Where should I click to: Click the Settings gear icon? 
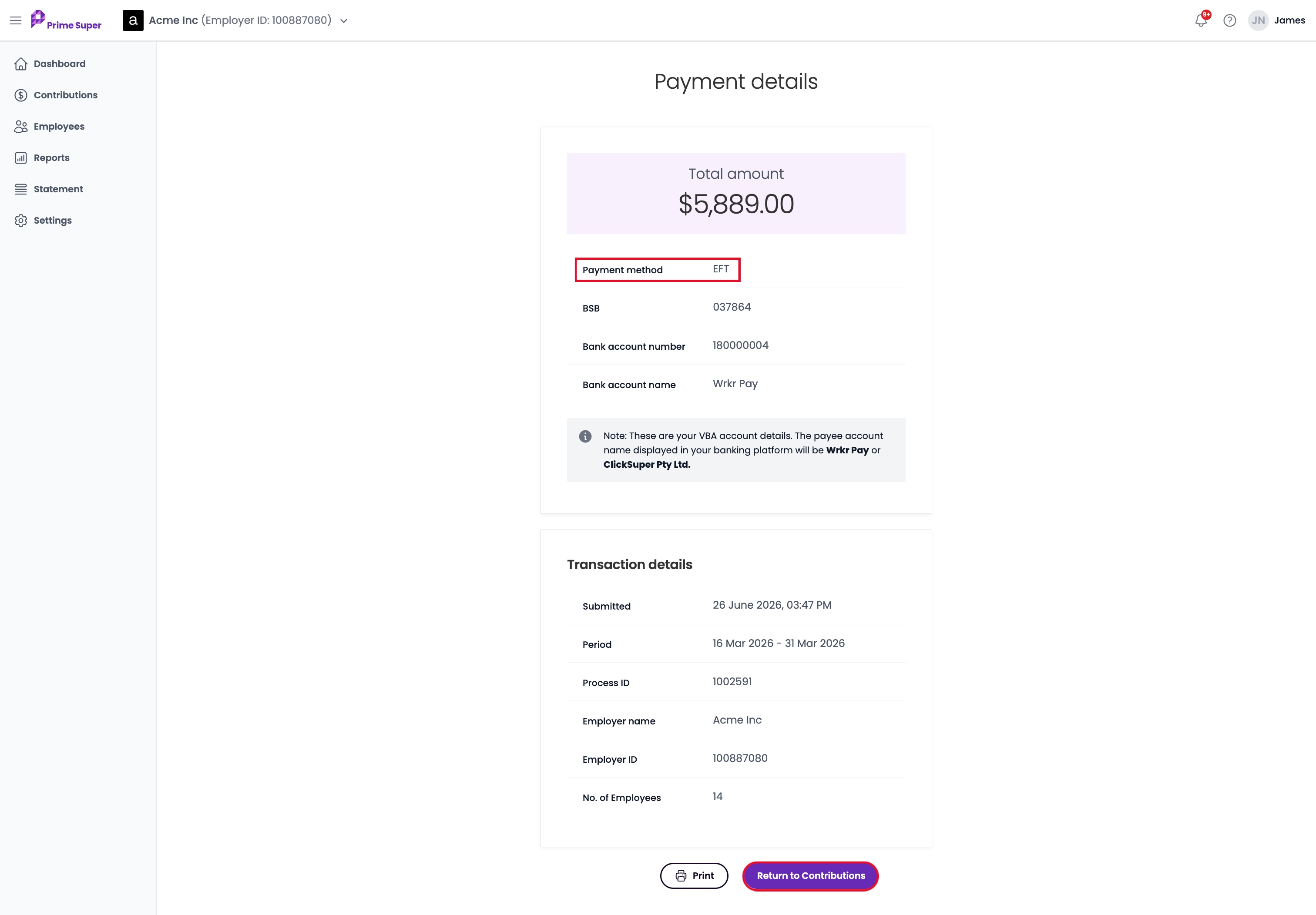click(x=21, y=221)
